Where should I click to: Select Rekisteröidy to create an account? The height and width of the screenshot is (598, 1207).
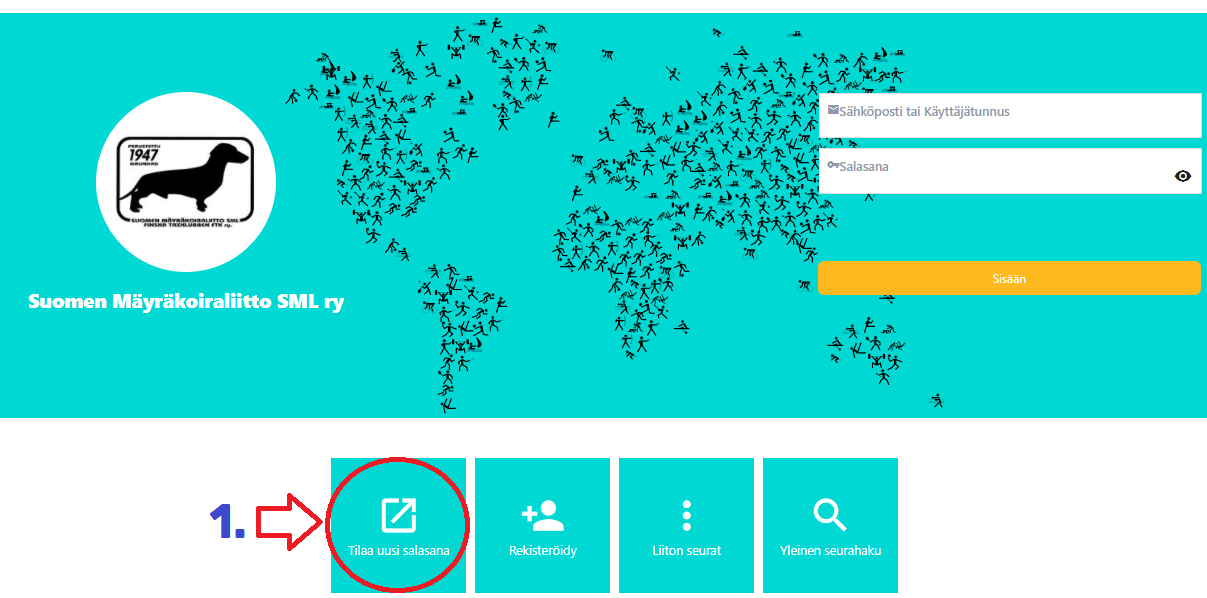point(542,548)
